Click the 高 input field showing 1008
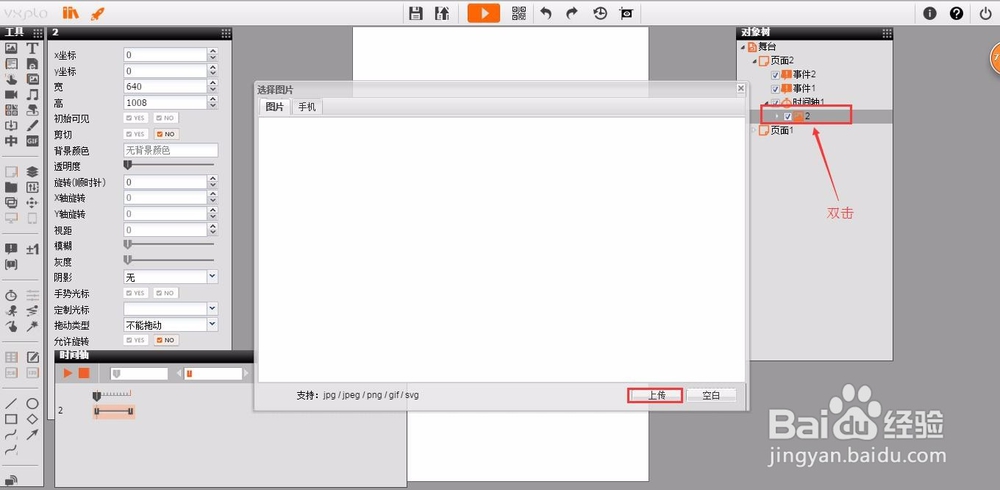The image size is (1000, 490). (x=165, y=103)
